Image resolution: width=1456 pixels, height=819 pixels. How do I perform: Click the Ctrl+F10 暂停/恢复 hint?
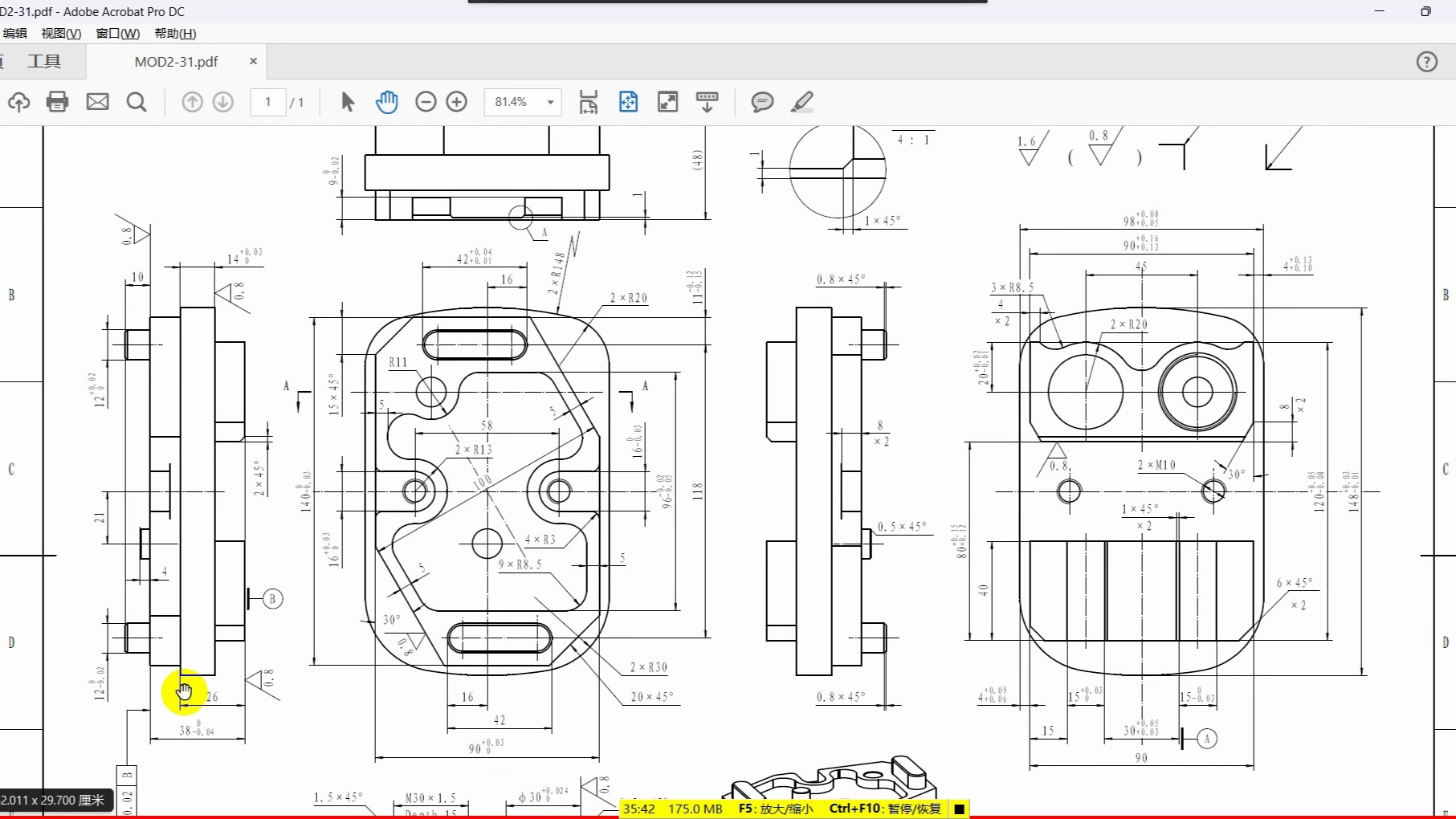pos(885,809)
